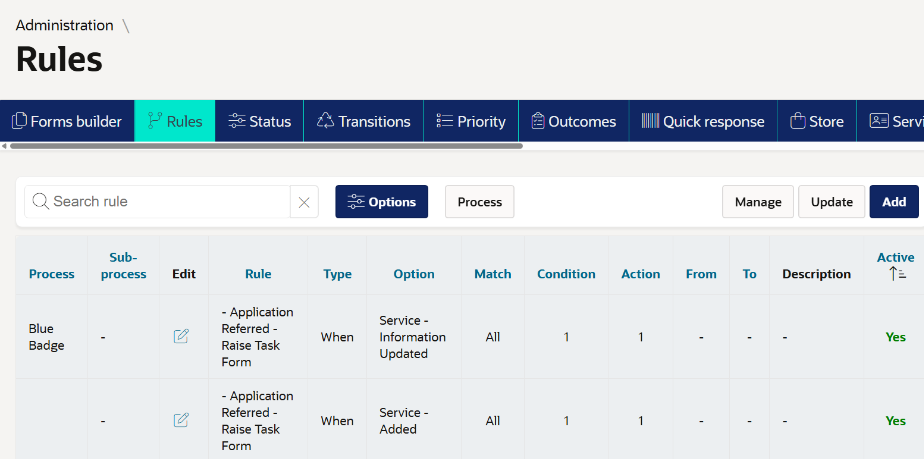Click the magnifier icon in search rule box
Viewport: 924px width, 459px height.
41,202
